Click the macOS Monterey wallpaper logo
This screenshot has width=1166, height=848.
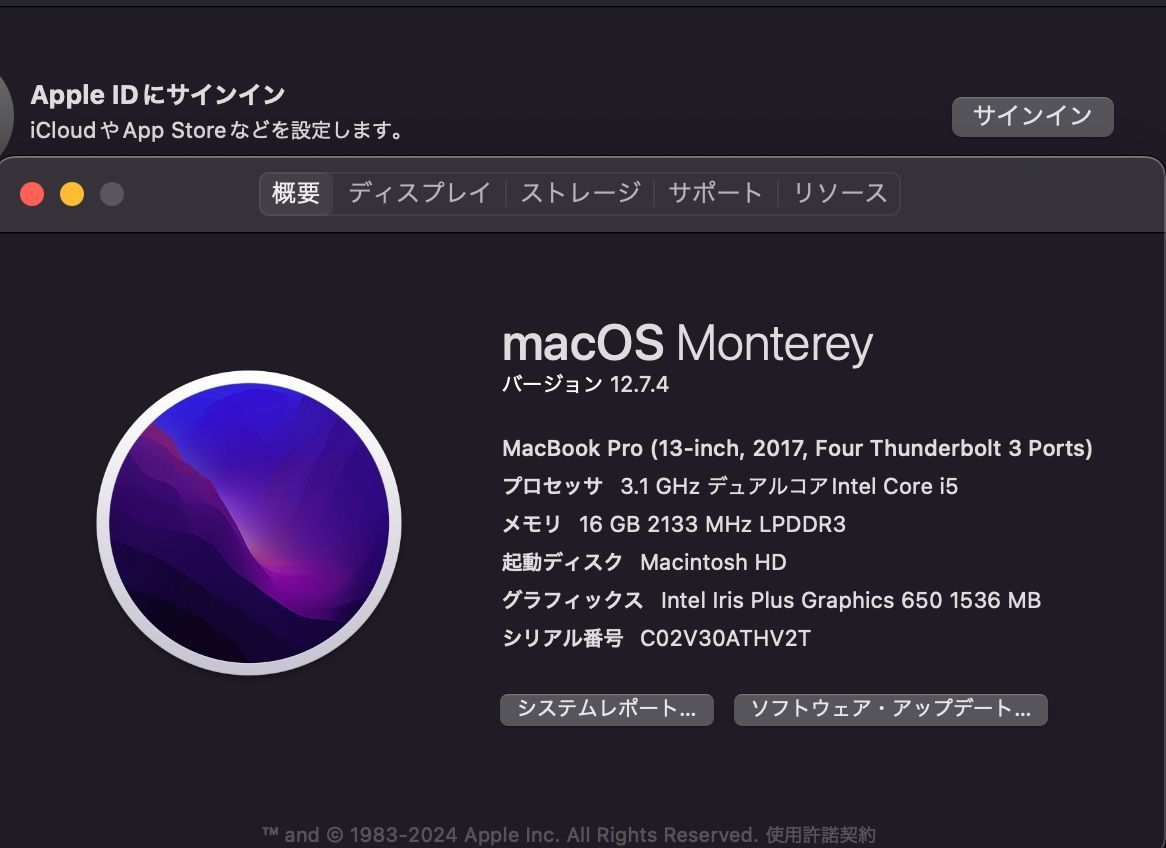tap(249, 523)
